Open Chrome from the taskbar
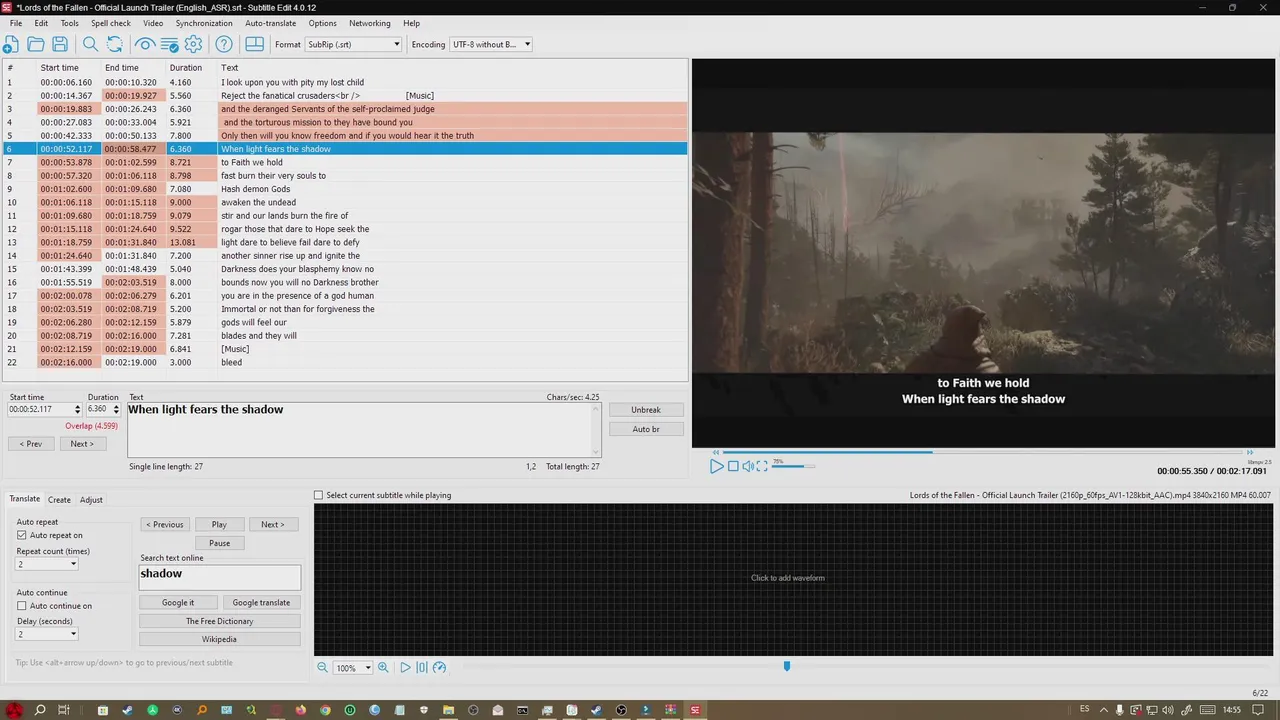 [325, 710]
